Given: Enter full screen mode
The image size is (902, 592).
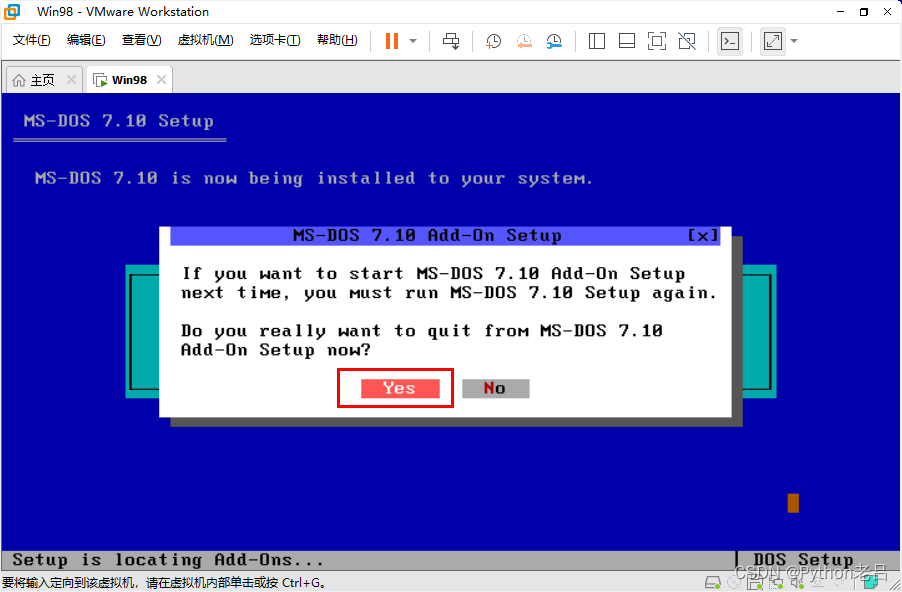Looking at the screenshot, I should (x=656, y=41).
